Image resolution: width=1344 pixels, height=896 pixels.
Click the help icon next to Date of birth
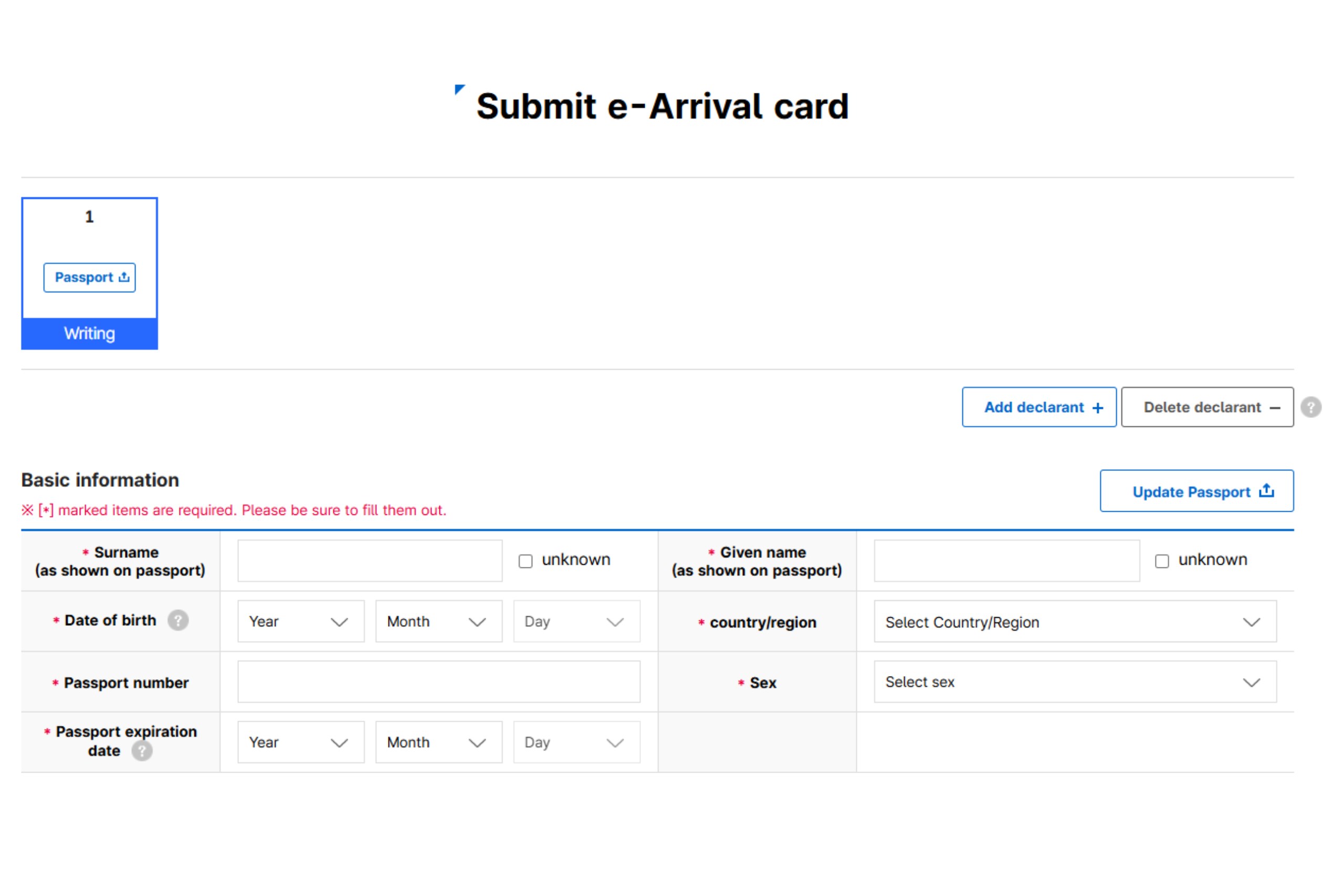(x=178, y=620)
